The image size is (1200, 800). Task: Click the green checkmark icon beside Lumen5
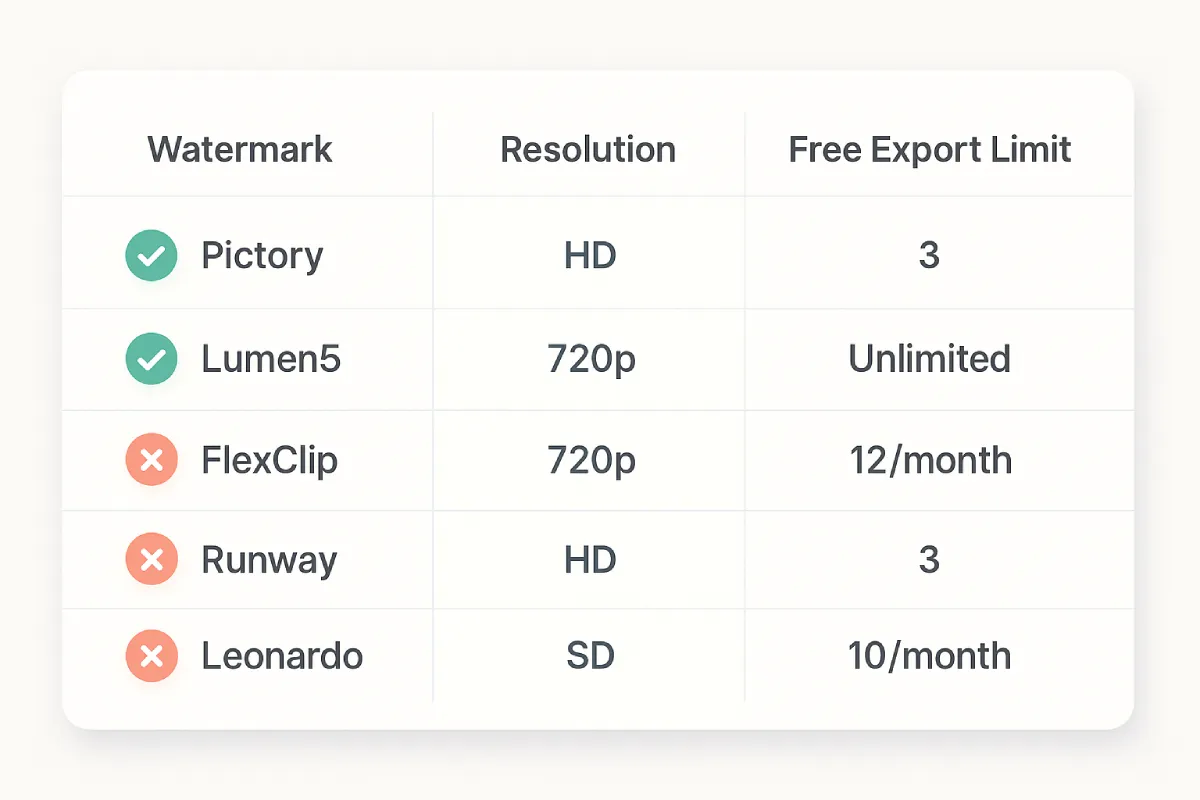151,359
